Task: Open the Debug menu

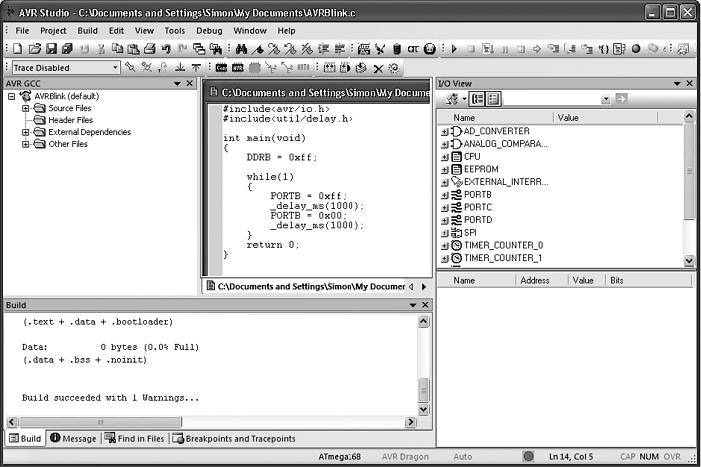Action: tap(209, 30)
